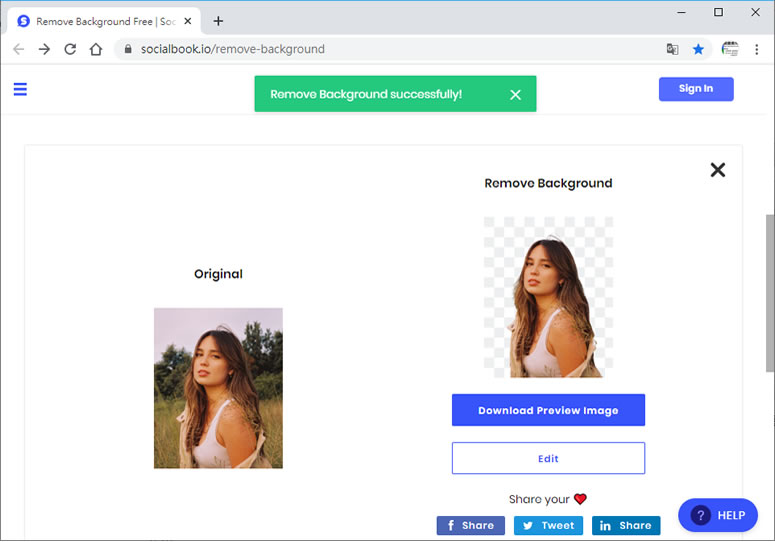Image resolution: width=775 pixels, height=542 pixels.
Task: Navigate forward in browser history
Action: 44,49
